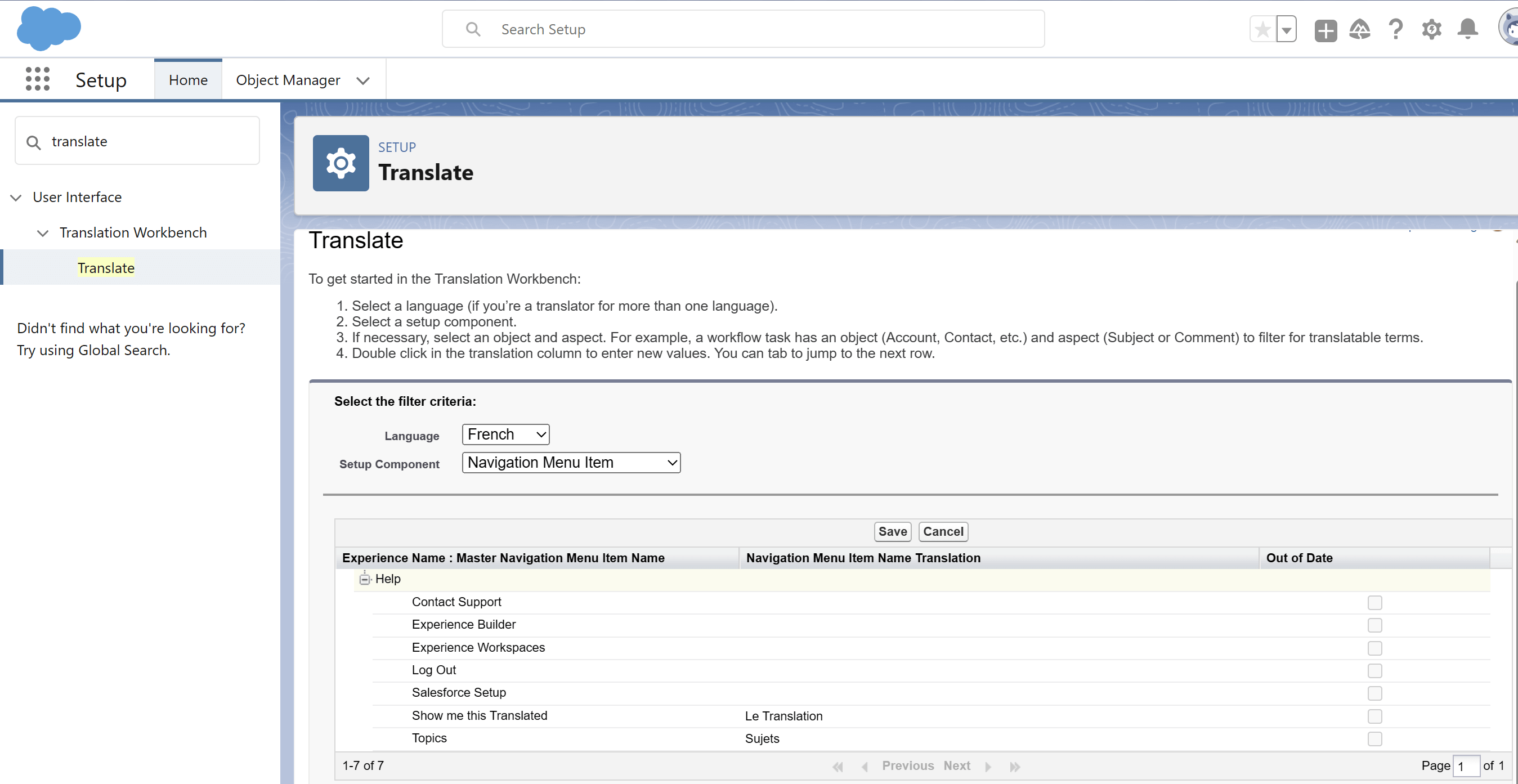Open the Setup Component dropdown
1518x784 pixels.
pyautogui.click(x=570, y=463)
